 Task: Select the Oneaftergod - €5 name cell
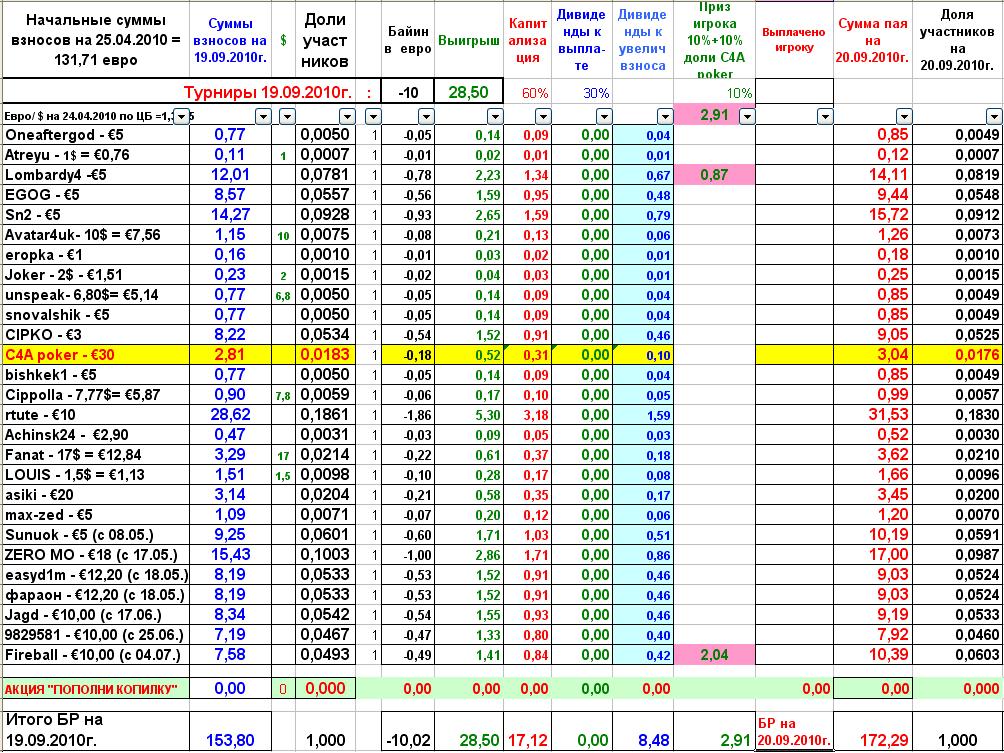coord(96,134)
